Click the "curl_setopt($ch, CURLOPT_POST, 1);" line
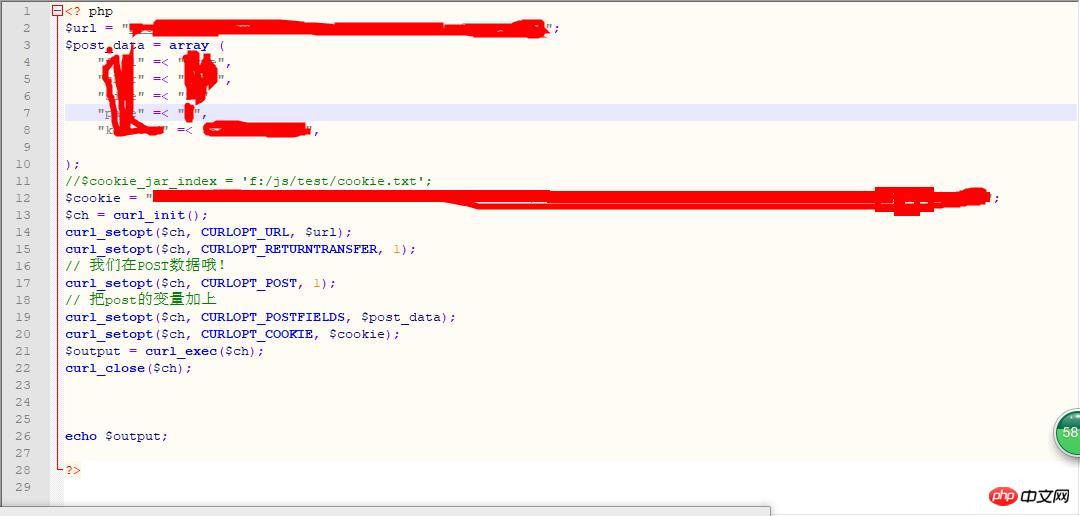The height and width of the screenshot is (516, 1080). [200, 283]
